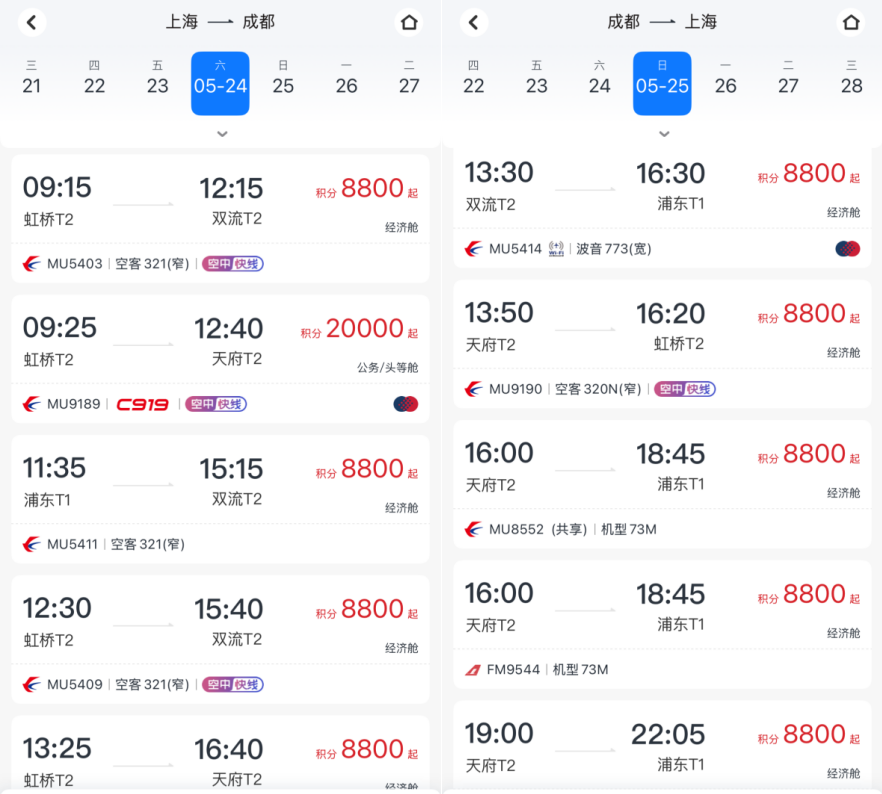
Task: Tap home icon on Chengdu-Shanghai panel
Action: 850,22
